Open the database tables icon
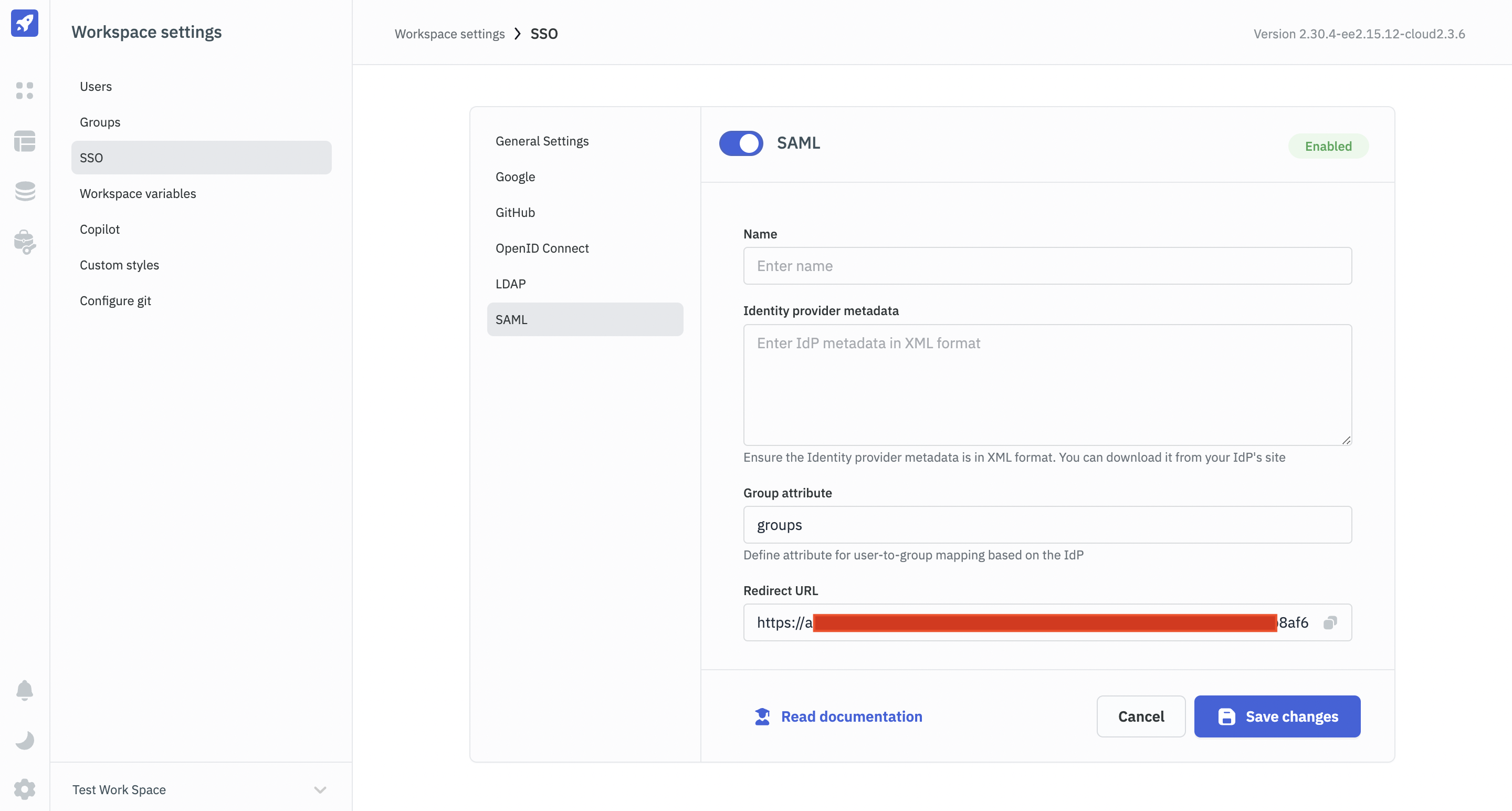The height and width of the screenshot is (811, 1512). click(24, 141)
